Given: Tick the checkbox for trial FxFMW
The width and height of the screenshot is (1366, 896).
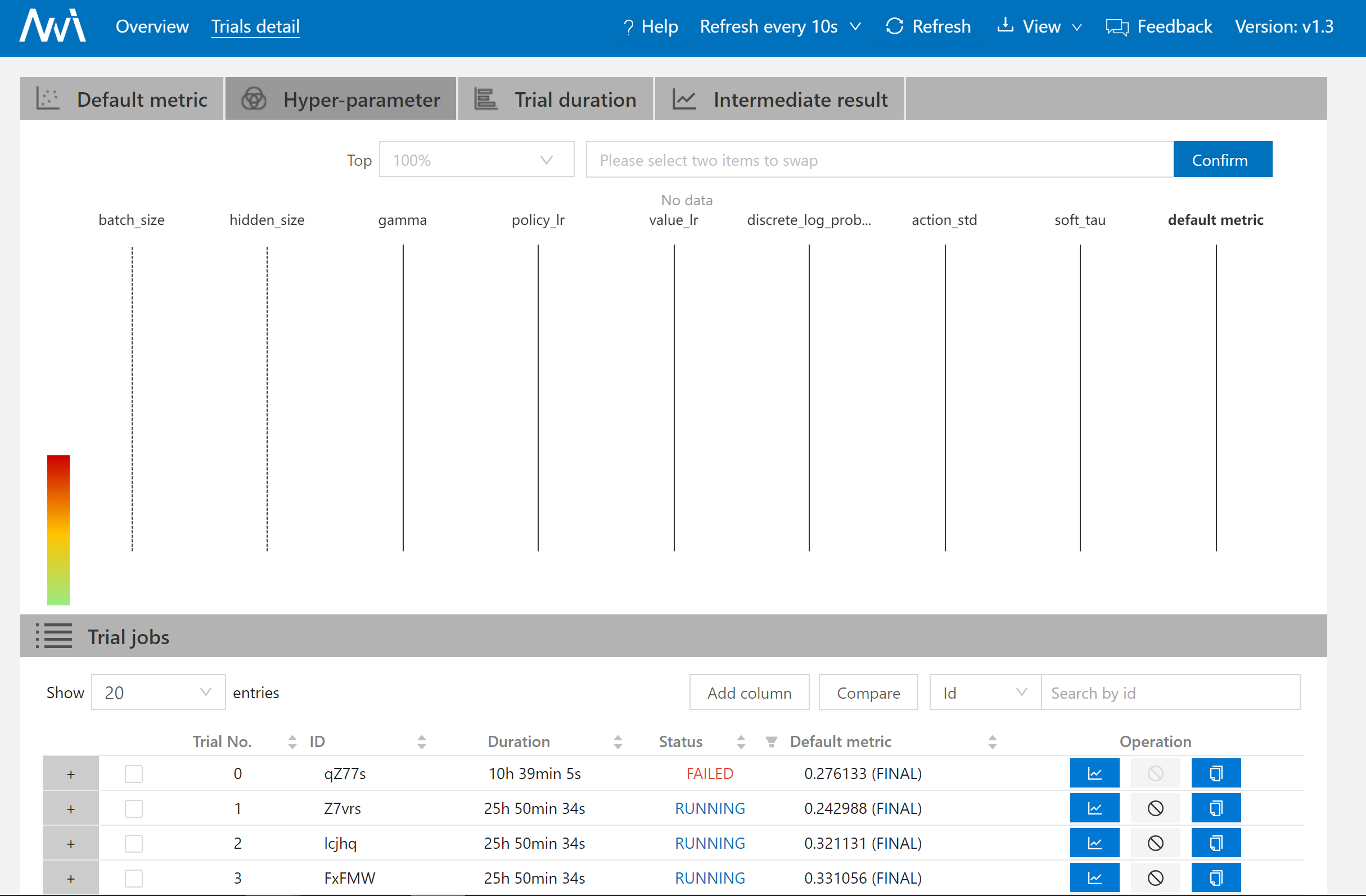Looking at the screenshot, I should (134, 878).
